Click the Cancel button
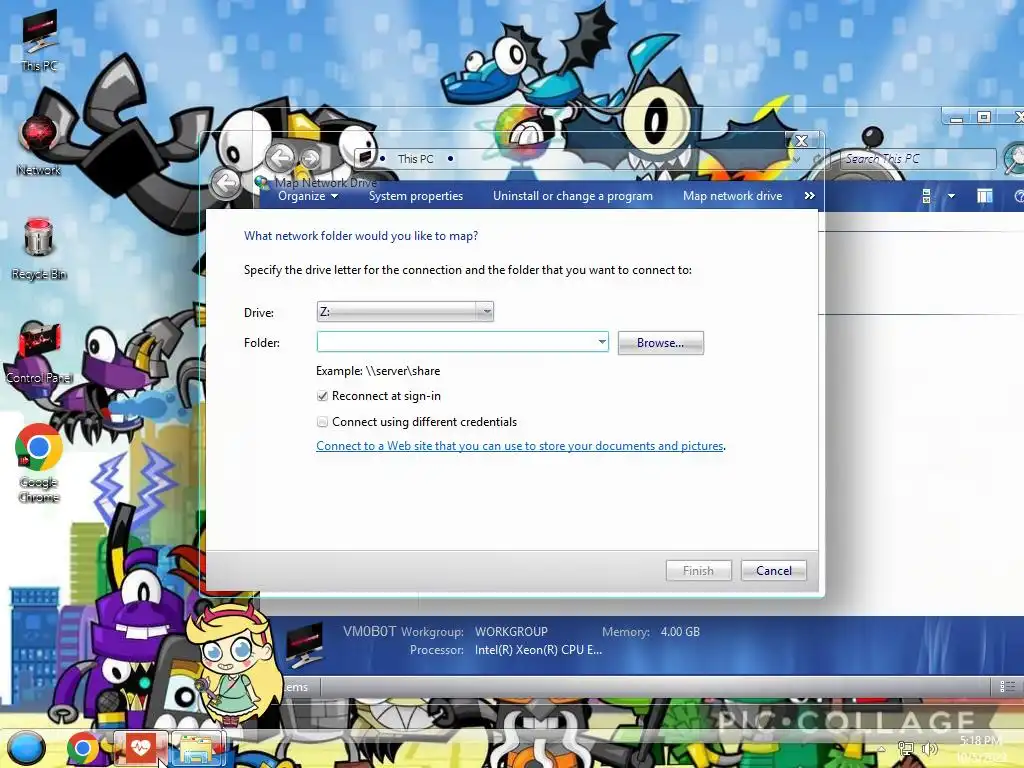This screenshot has width=1024, height=768. click(x=773, y=571)
